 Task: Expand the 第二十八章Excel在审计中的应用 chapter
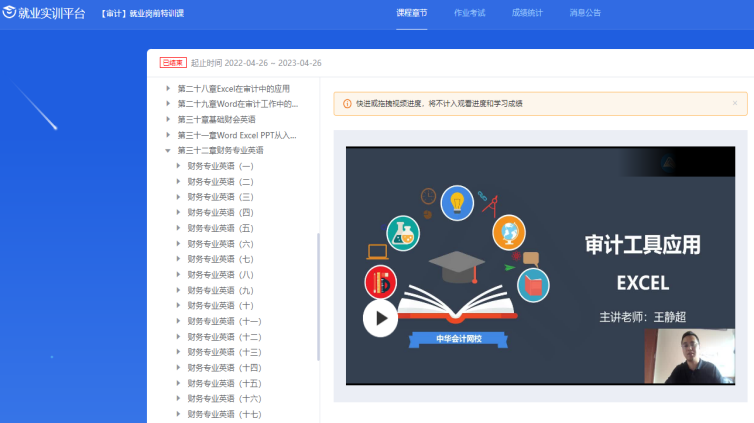click(x=168, y=88)
